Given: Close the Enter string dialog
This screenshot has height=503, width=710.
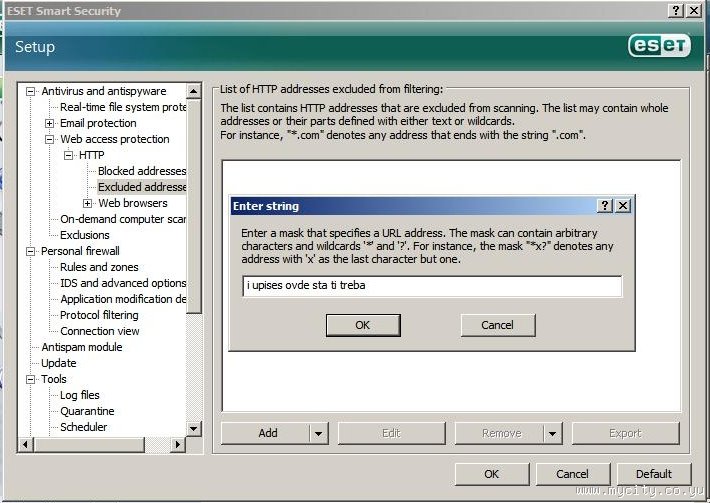Looking at the screenshot, I should tap(623, 206).
